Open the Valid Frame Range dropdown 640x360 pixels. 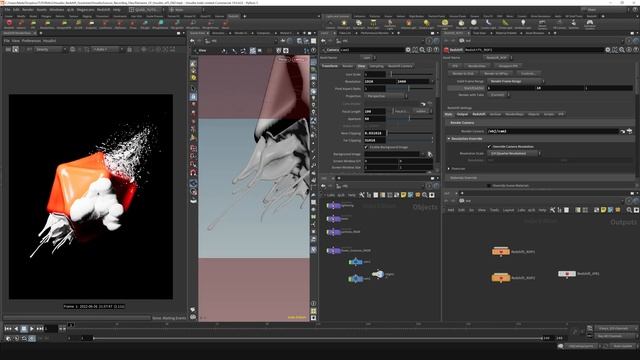tap(516, 81)
